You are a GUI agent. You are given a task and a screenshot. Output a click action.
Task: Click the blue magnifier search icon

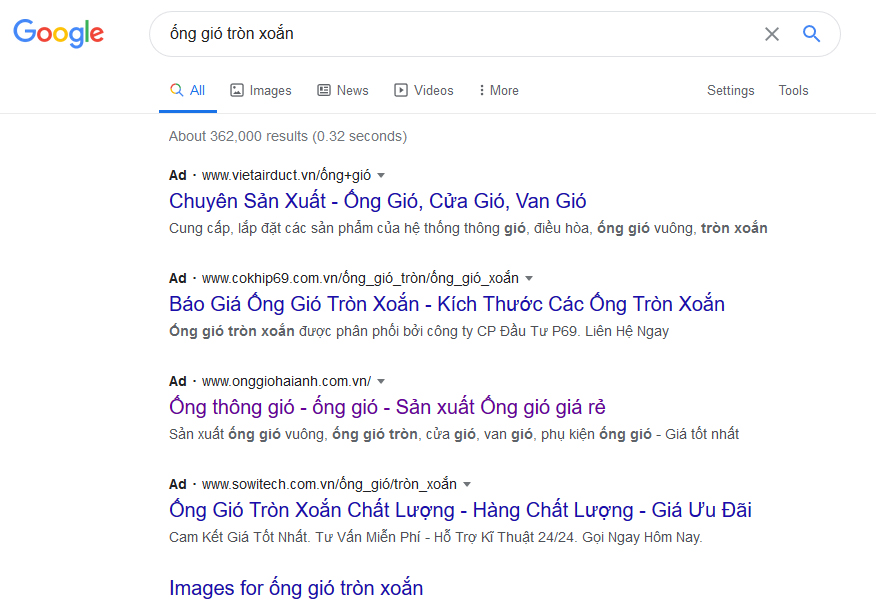pyautogui.click(x=811, y=34)
